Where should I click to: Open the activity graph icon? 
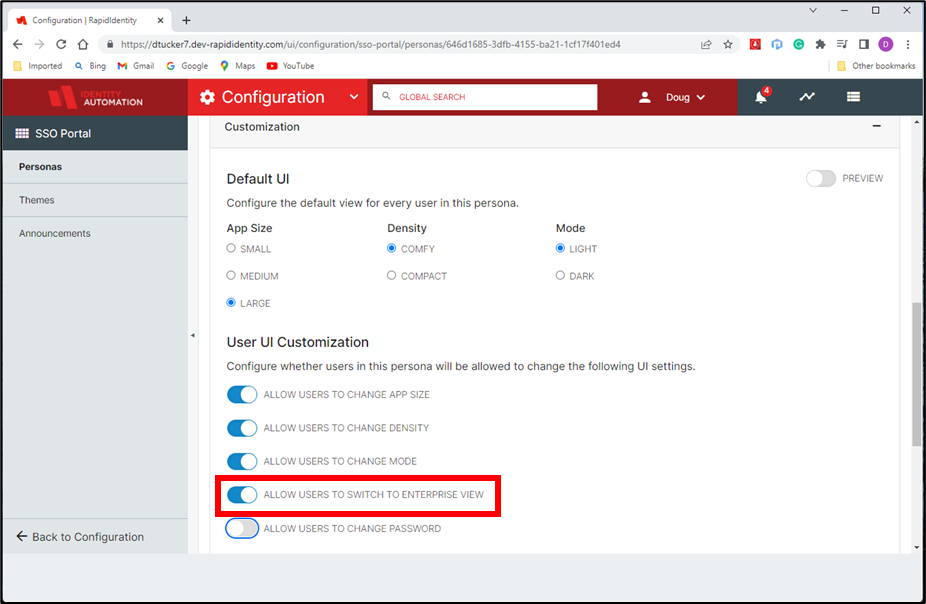(x=807, y=96)
